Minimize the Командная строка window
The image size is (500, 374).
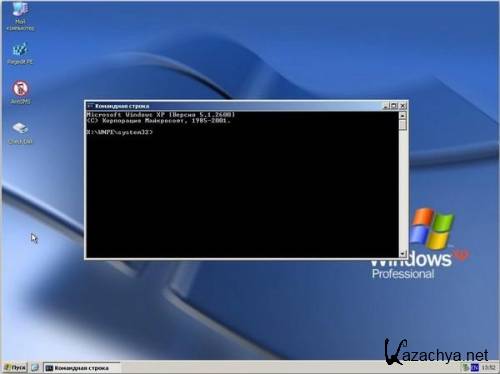click(x=386, y=106)
